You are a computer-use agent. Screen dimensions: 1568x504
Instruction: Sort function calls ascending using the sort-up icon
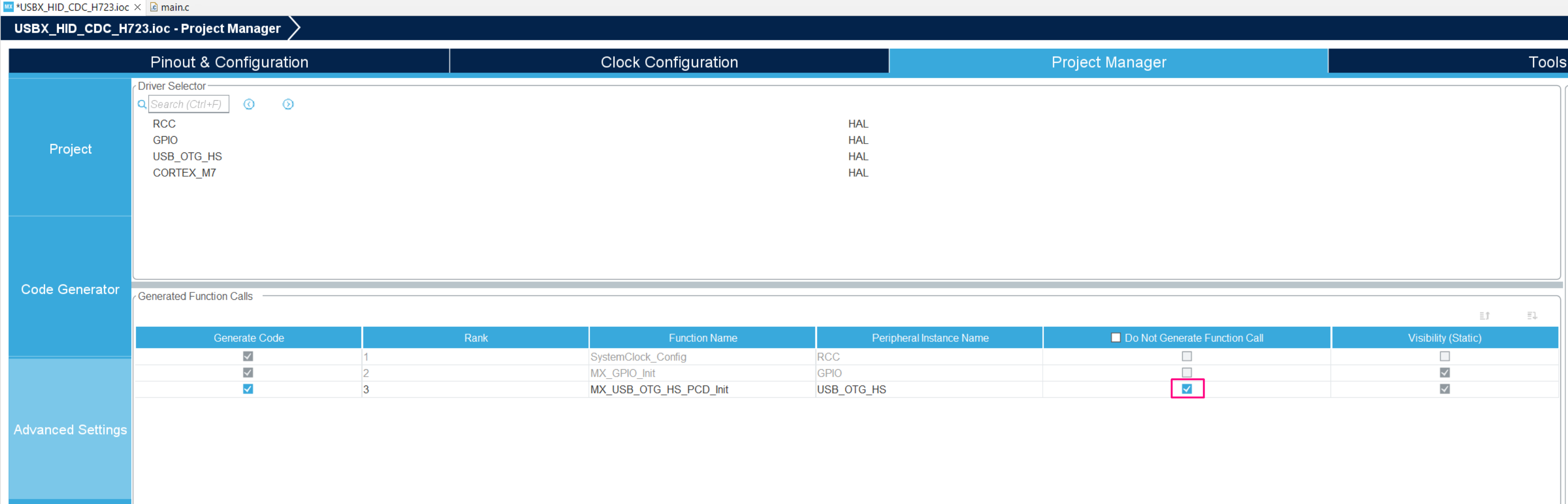(x=1484, y=316)
